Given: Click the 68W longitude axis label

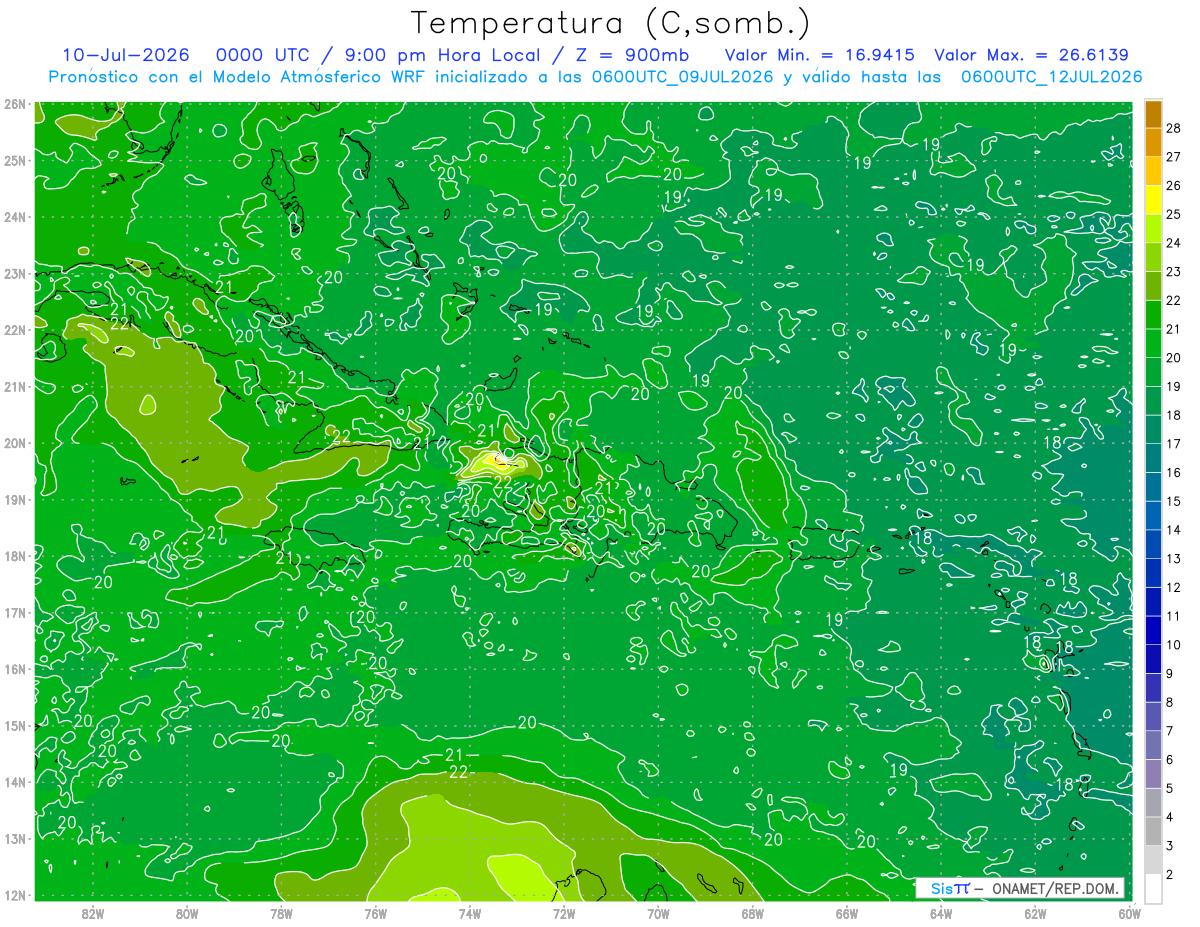Looking at the screenshot, I should coord(753,912).
